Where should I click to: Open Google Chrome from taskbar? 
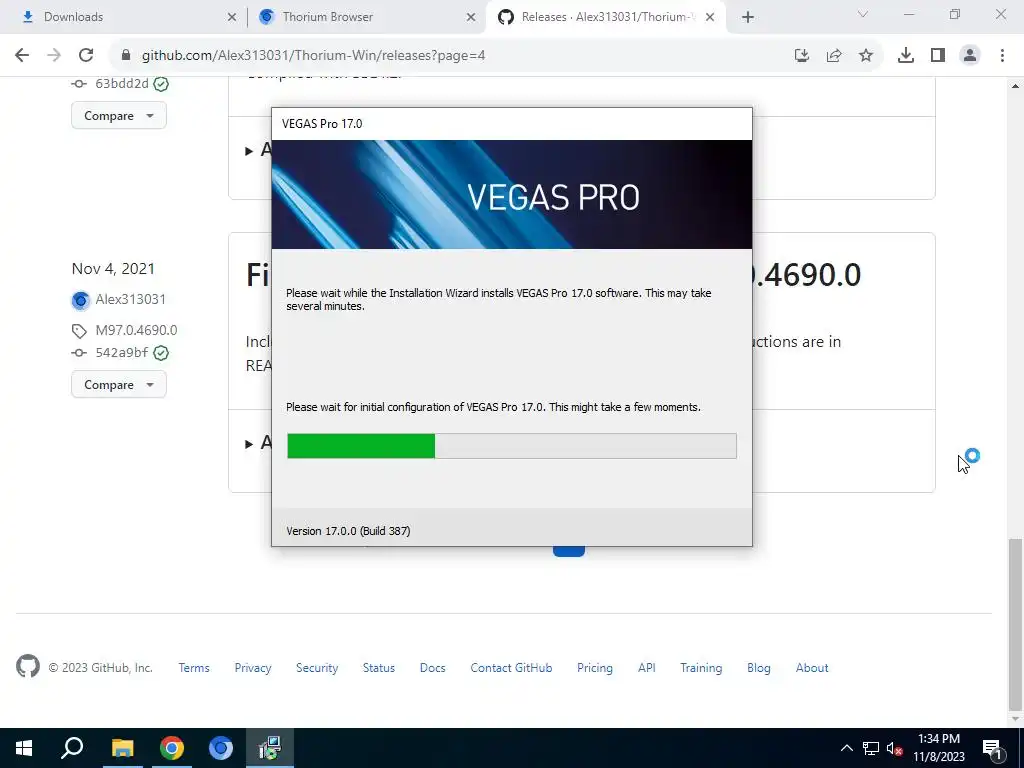point(172,748)
